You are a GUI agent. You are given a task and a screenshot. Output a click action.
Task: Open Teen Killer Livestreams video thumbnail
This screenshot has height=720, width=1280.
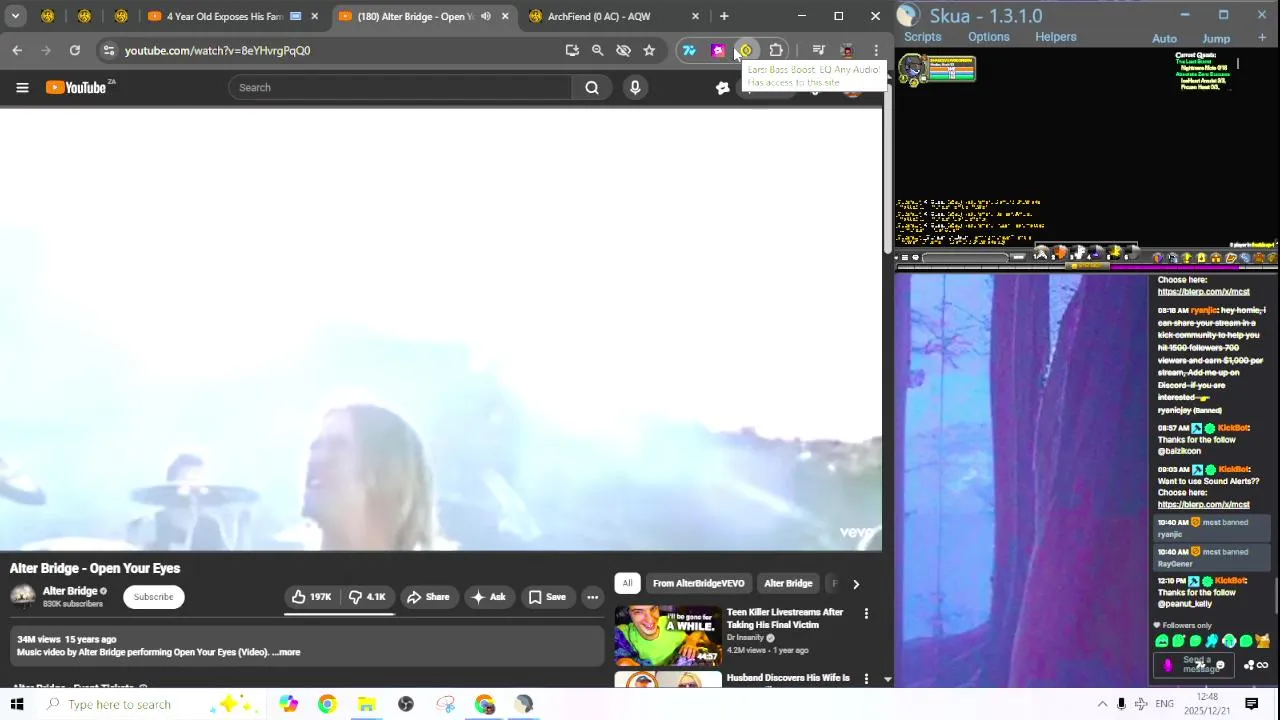pyautogui.click(x=667, y=634)
